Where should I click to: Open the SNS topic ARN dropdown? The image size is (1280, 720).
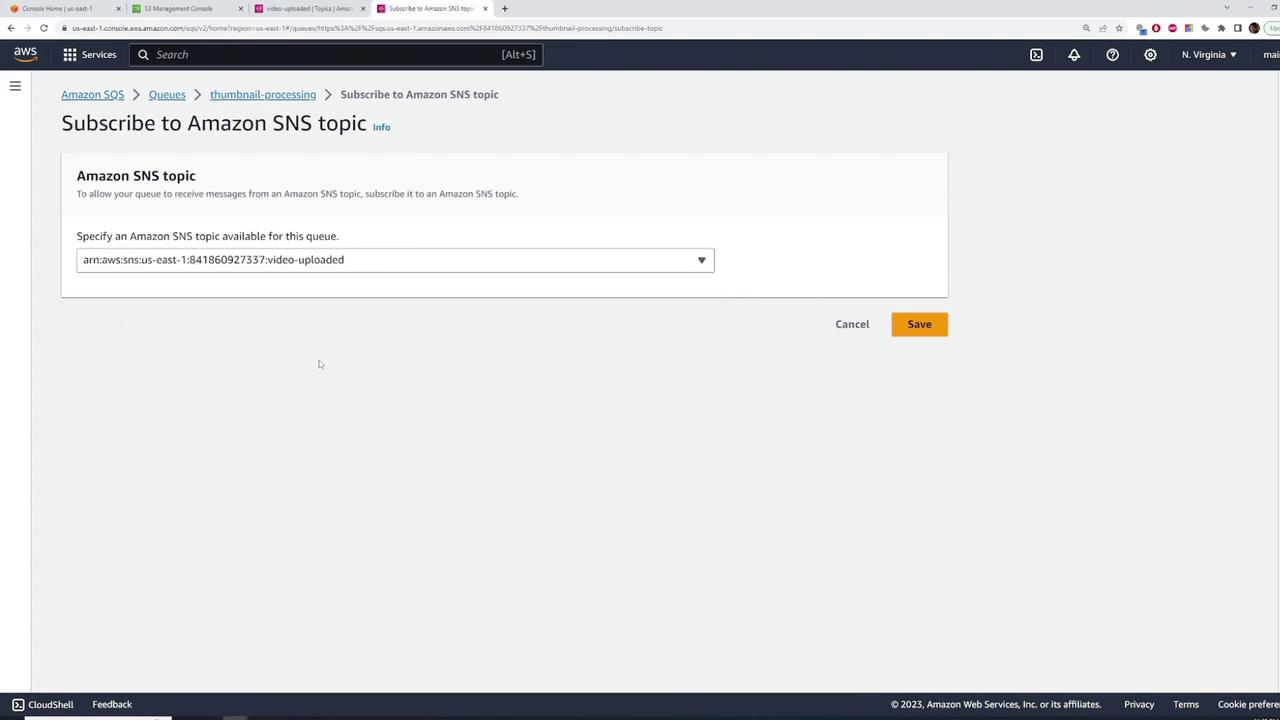coord(395,260)
